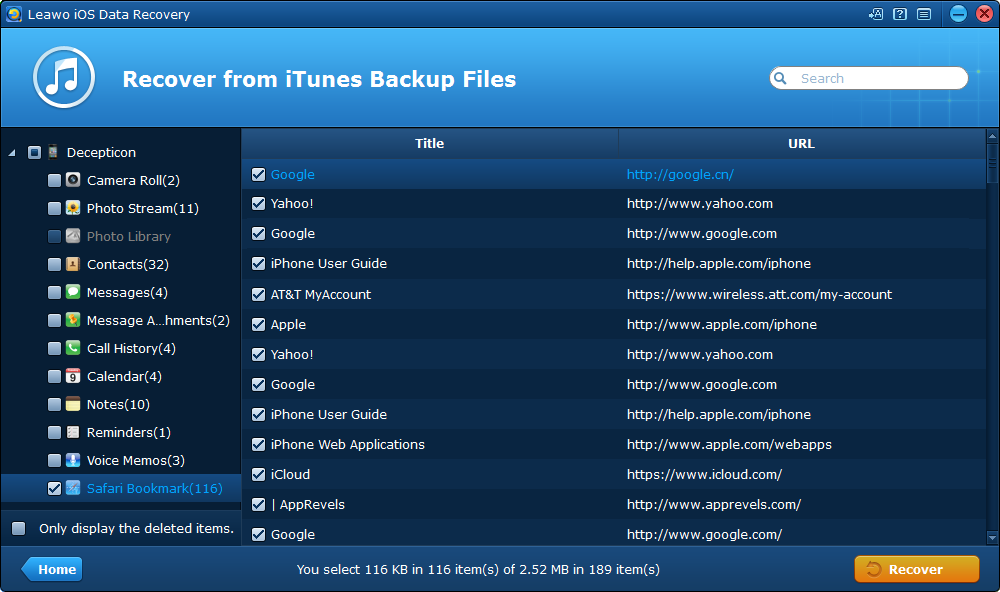Toggle Only display the deleted items
Screen dimensions: 1000x592
19,528
